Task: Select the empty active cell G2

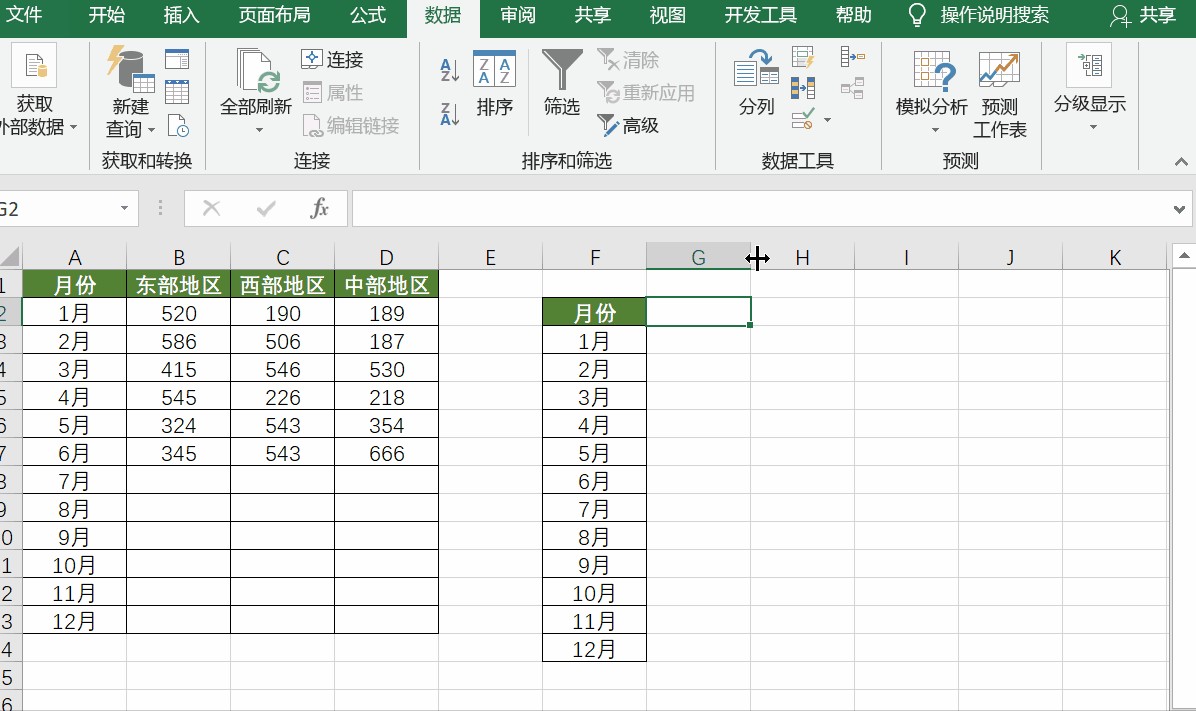Action: pos(699,312)
